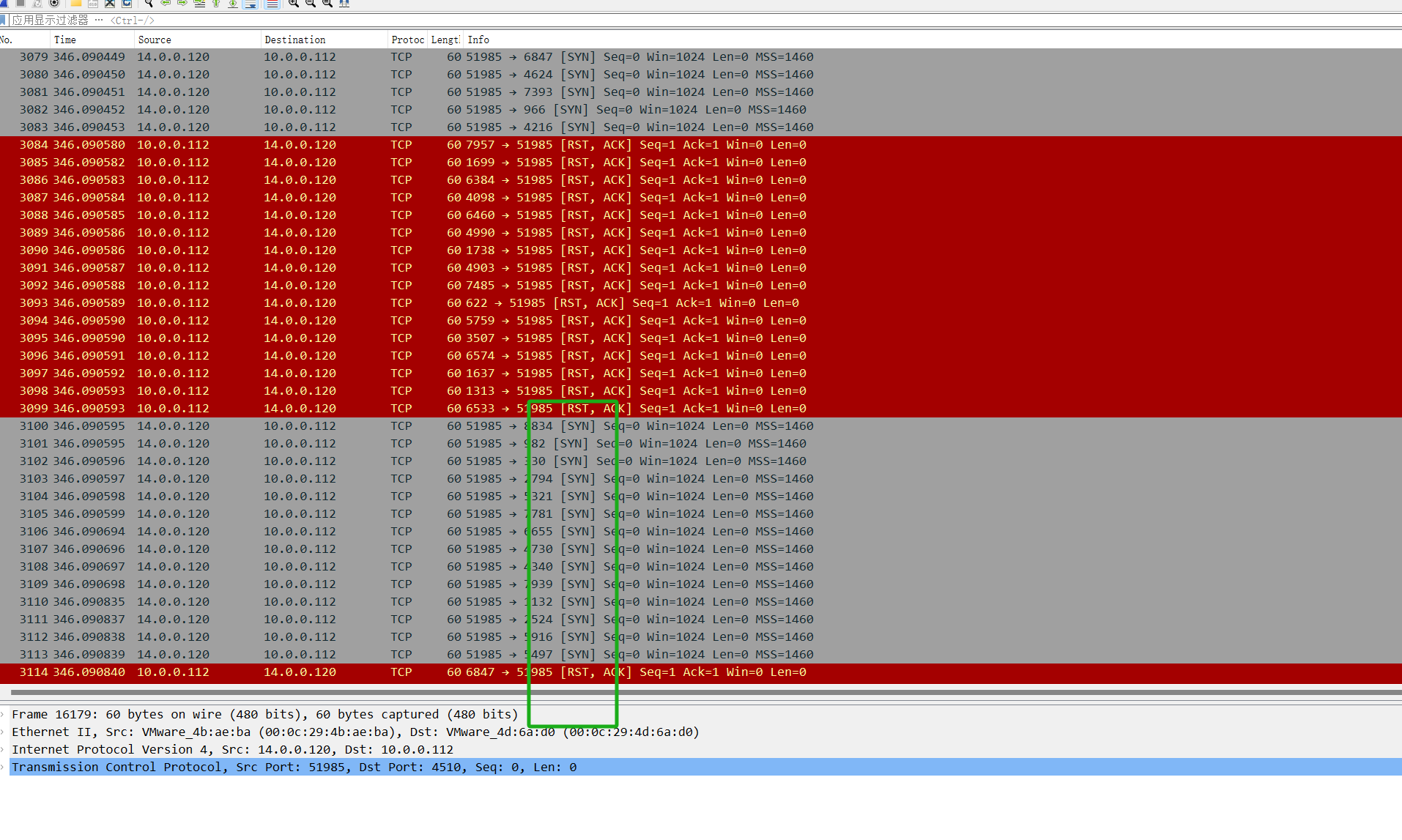Sort packets by the Destination column
The height and width of the screenshot is (840, 1402).
coord(324,40)
